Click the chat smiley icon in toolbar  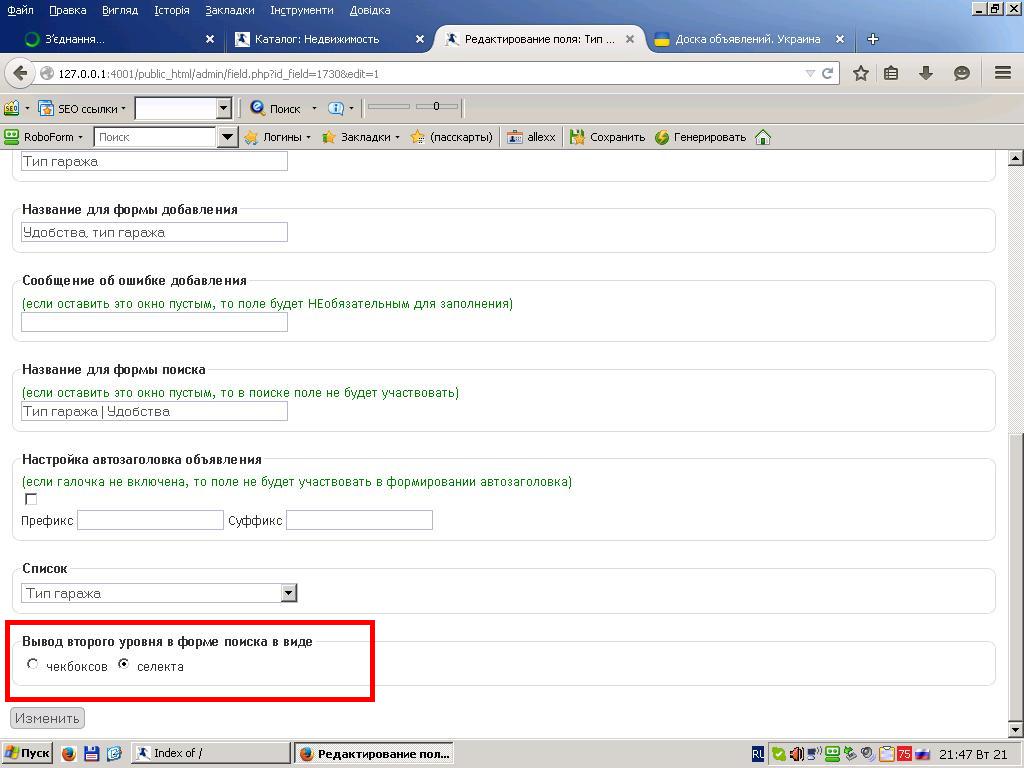coord(961,73)
